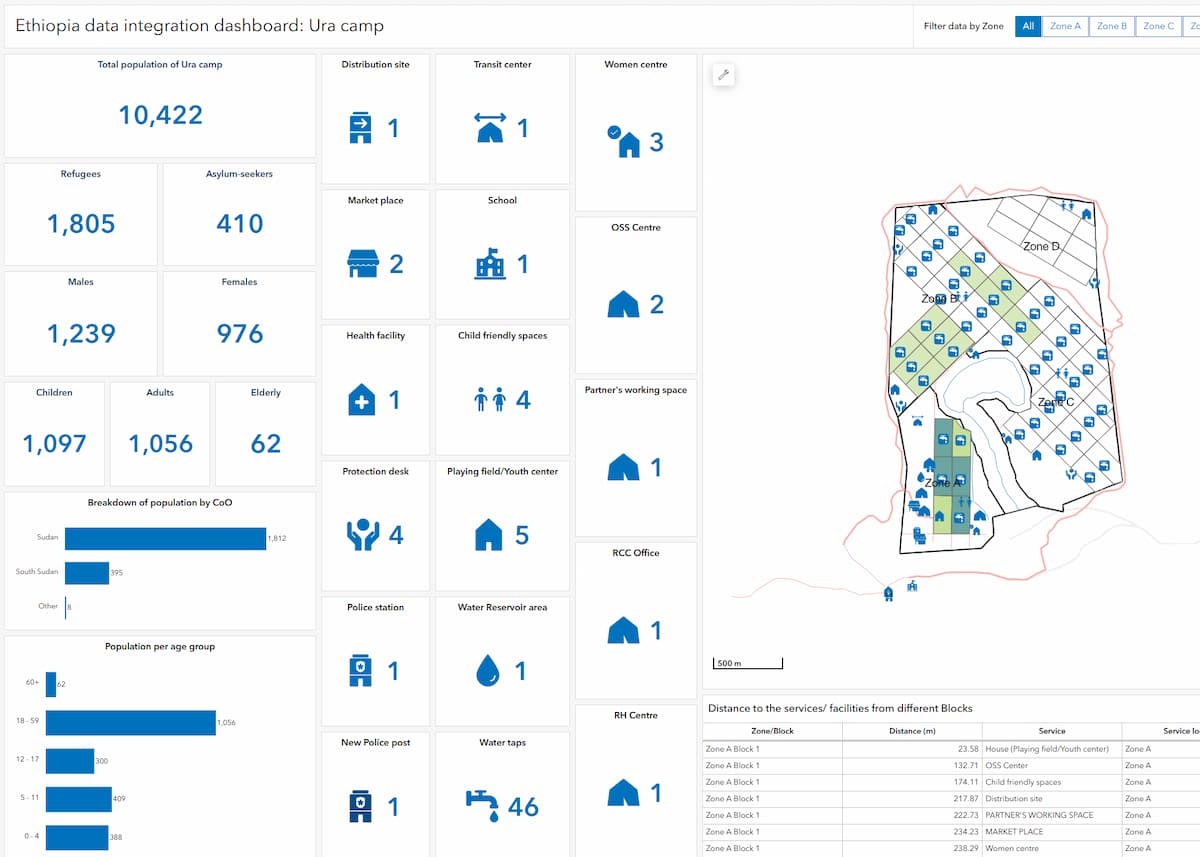This screenshot has width=1200, height=857.
Task: Open the measurement tool above the map
Action: point(723,74)
